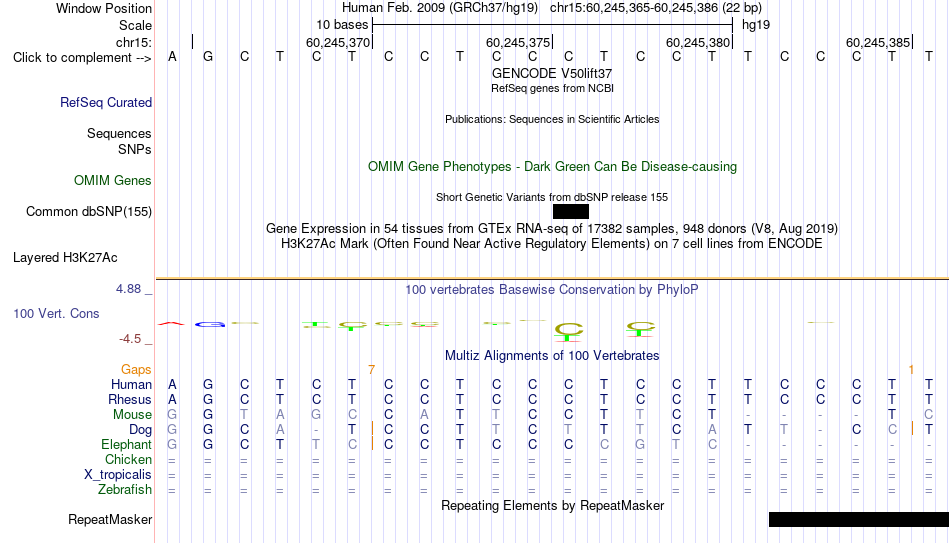Click the OMIM Gene Phenotypes track title
Image resolution: width=950 pixels, height=543 pixels.
point(553,167)
